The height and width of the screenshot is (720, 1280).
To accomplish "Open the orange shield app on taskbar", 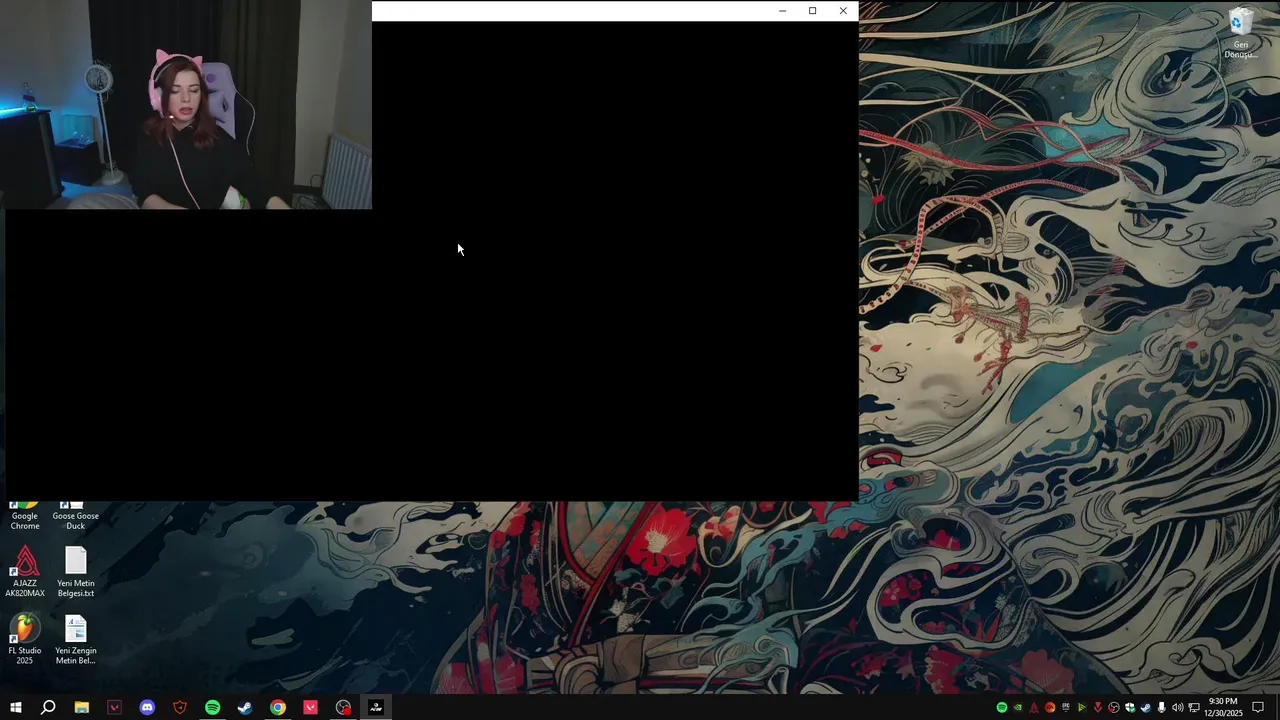I will pos(180,707).
